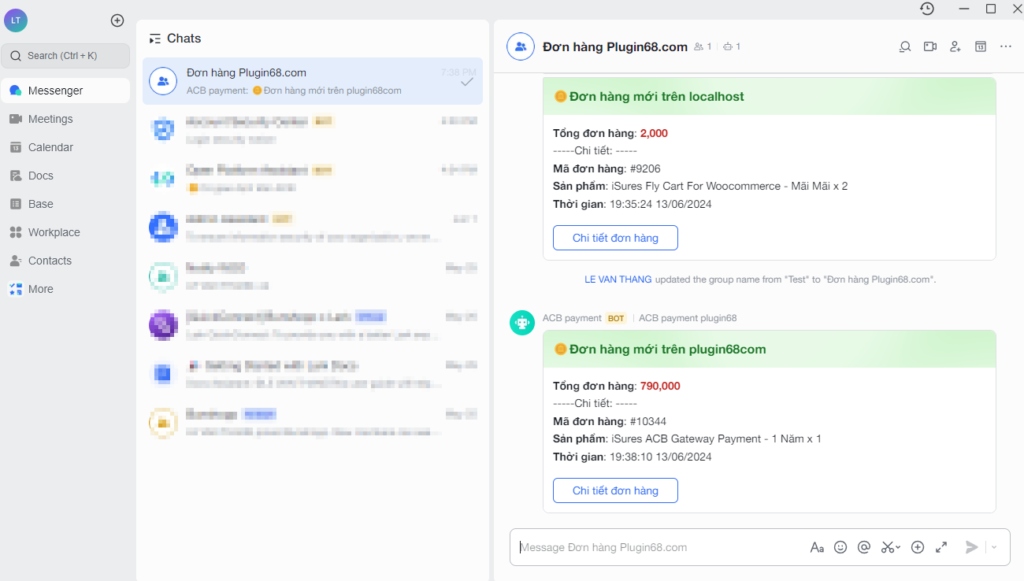Open bot count icon in header
The width and height of the screenshot is (1024, 581).
[731, 47]
